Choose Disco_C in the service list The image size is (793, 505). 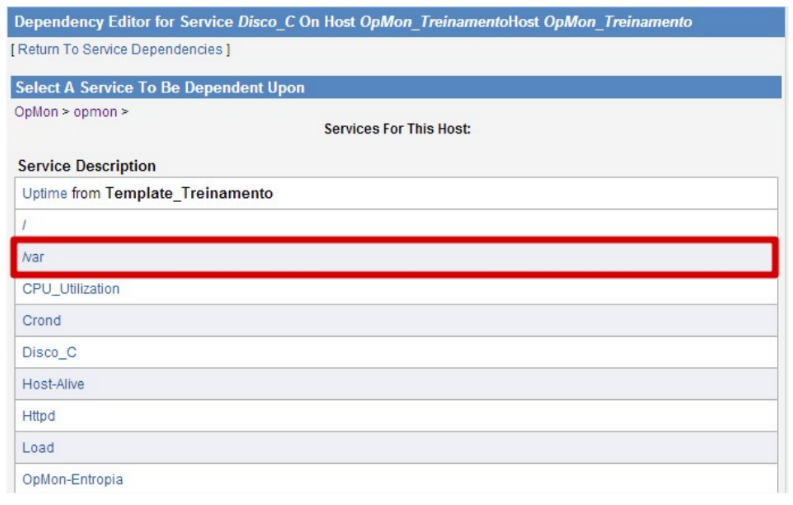[50, 352]
